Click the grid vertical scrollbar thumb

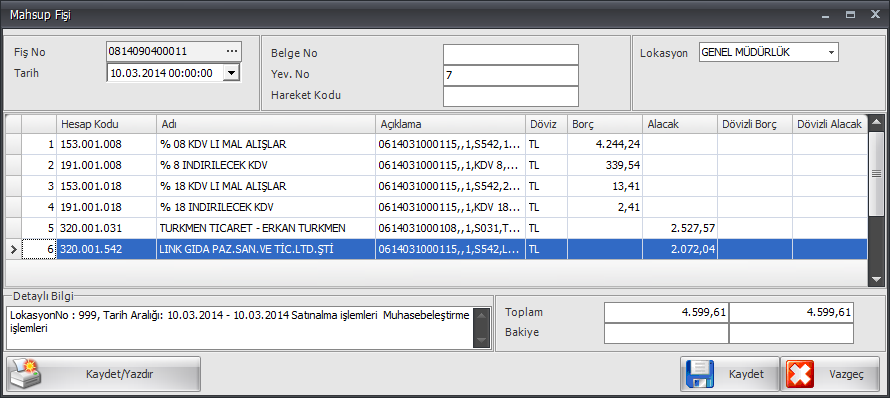coord(876,173)
